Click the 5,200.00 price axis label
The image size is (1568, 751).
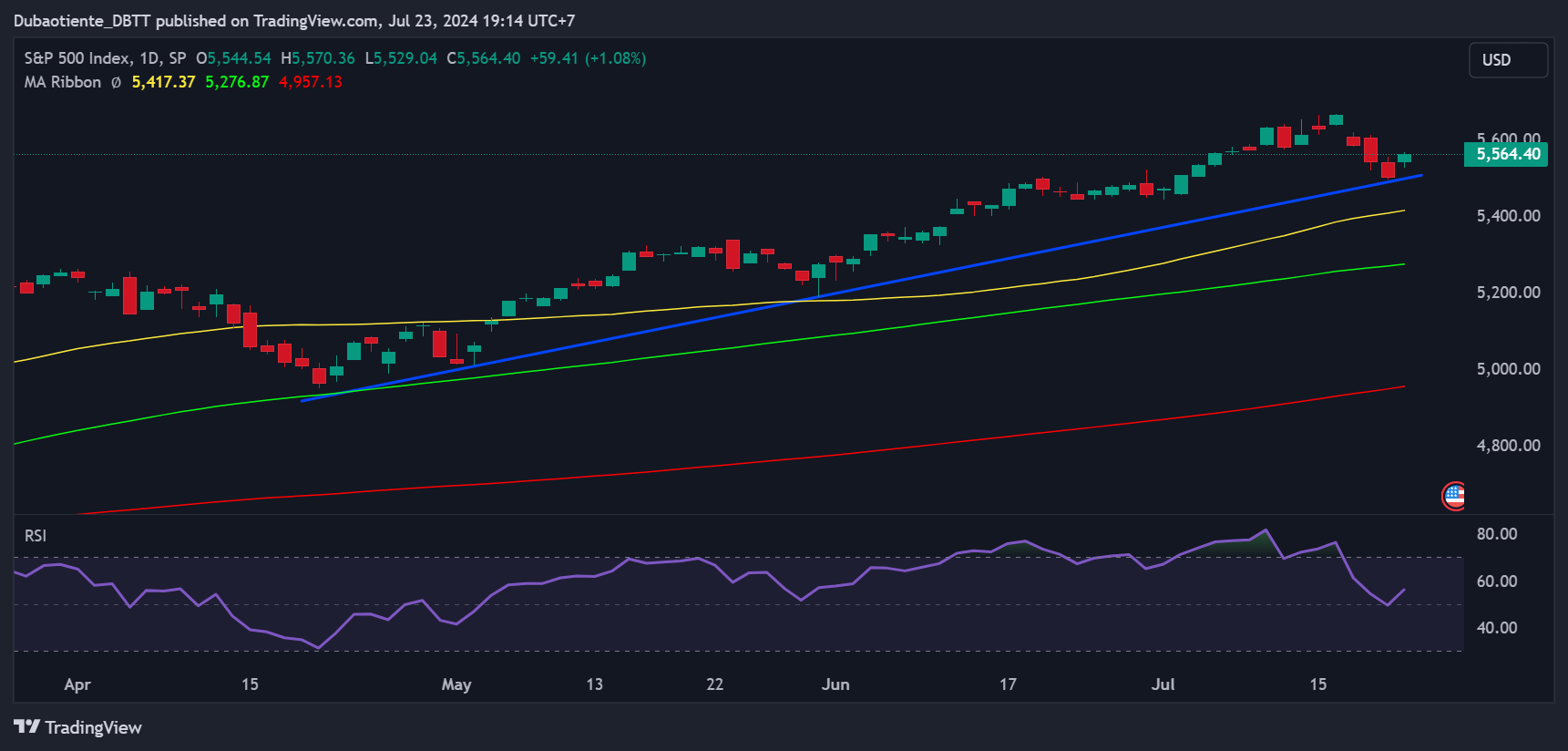coord(1508,293)
